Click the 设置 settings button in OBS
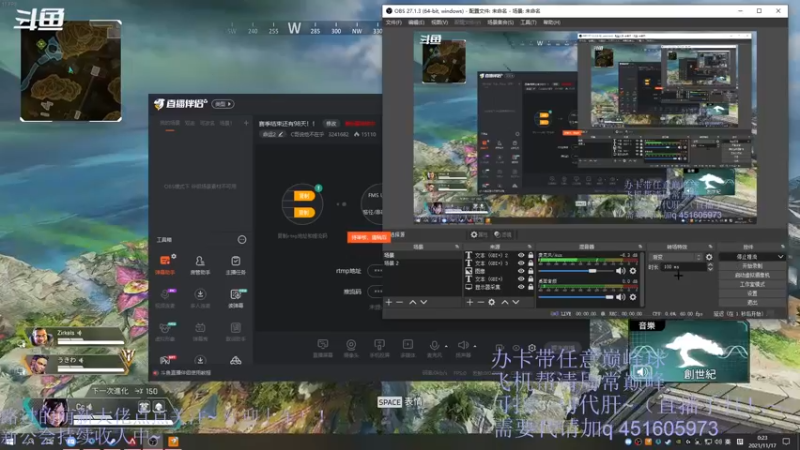This screenshot has height=450, width=800. [752, 293]
